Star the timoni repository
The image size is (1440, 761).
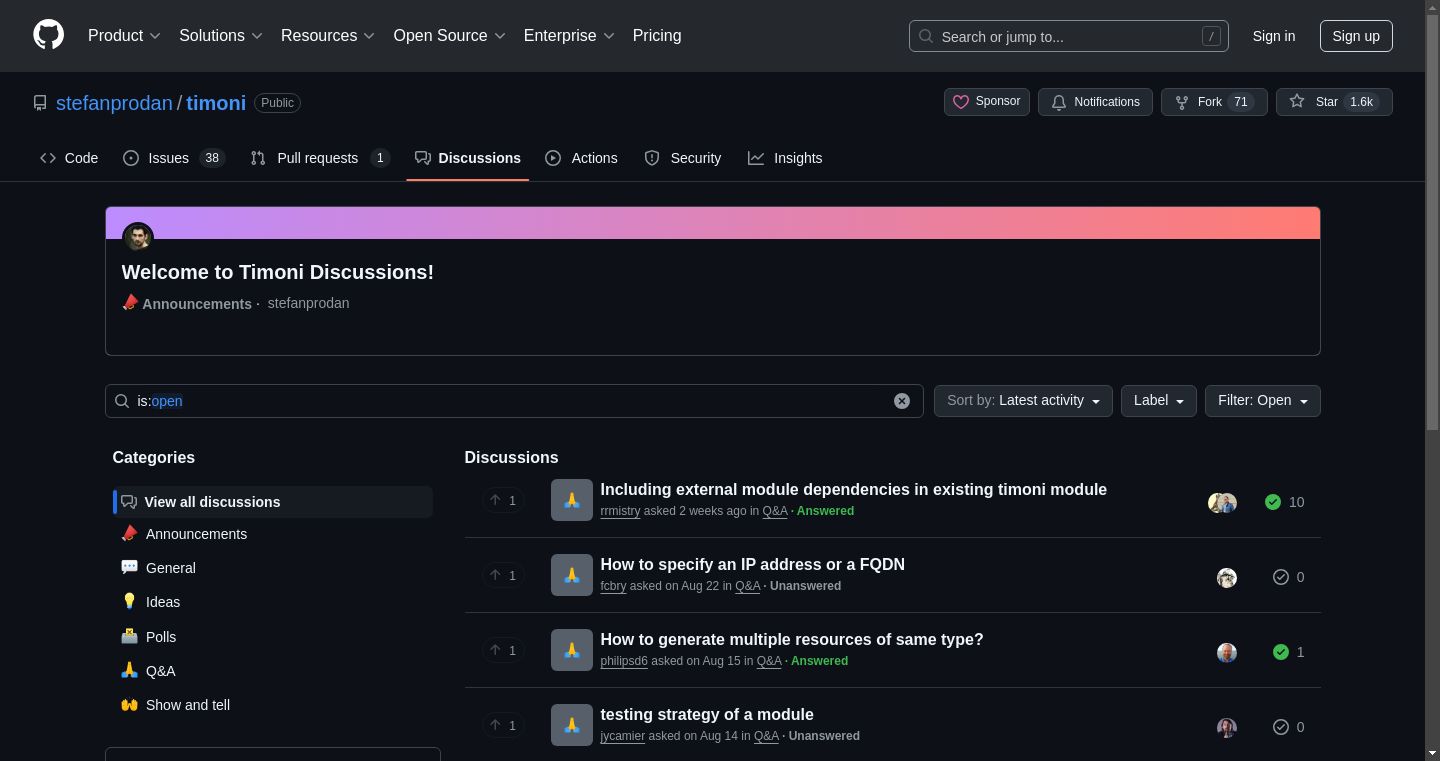click(1334, 102)
